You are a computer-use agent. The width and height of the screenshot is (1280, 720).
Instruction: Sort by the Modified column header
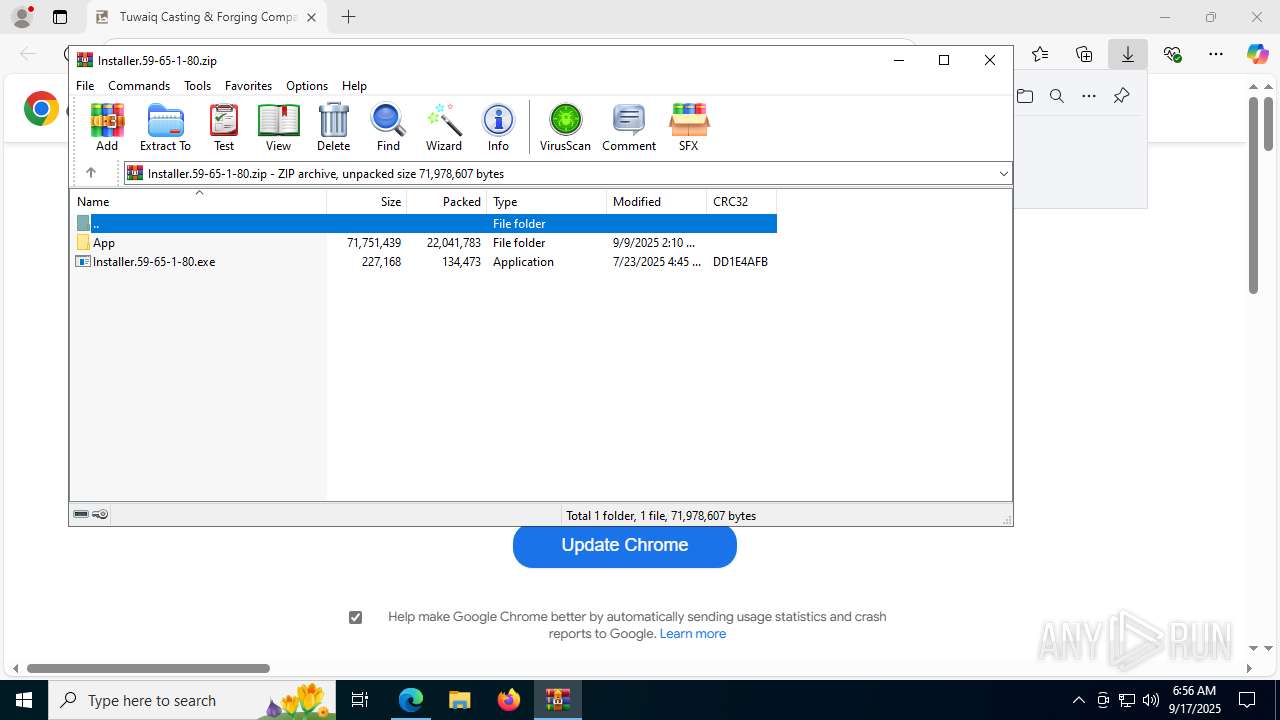click(656, 201)
